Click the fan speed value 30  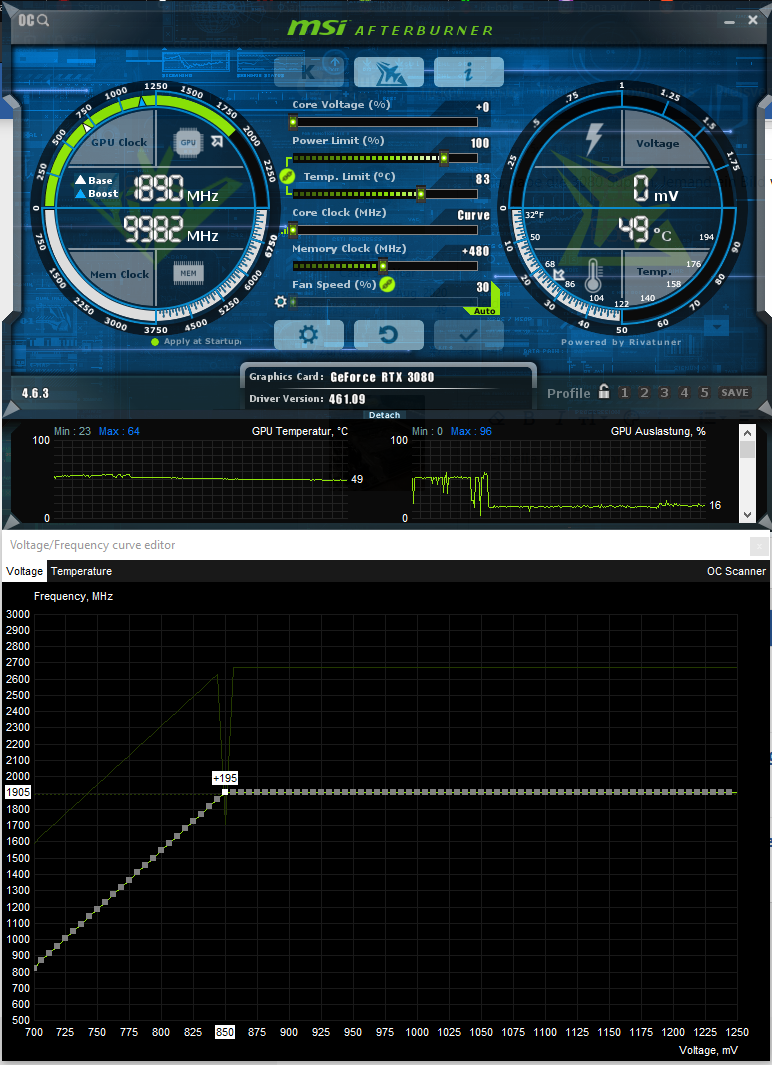[483, 287]
